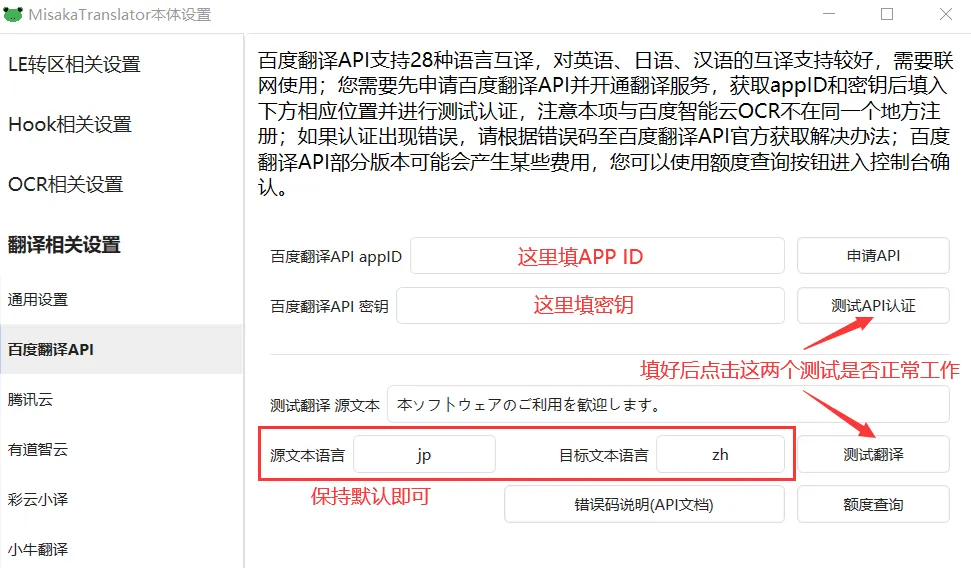Open 彩云小译 settings page

tap(38, 499)
